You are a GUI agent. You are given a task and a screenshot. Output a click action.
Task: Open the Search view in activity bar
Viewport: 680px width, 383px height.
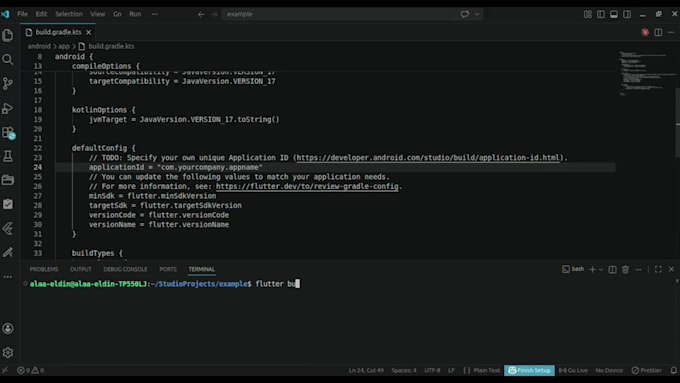[x=8, y=59]
